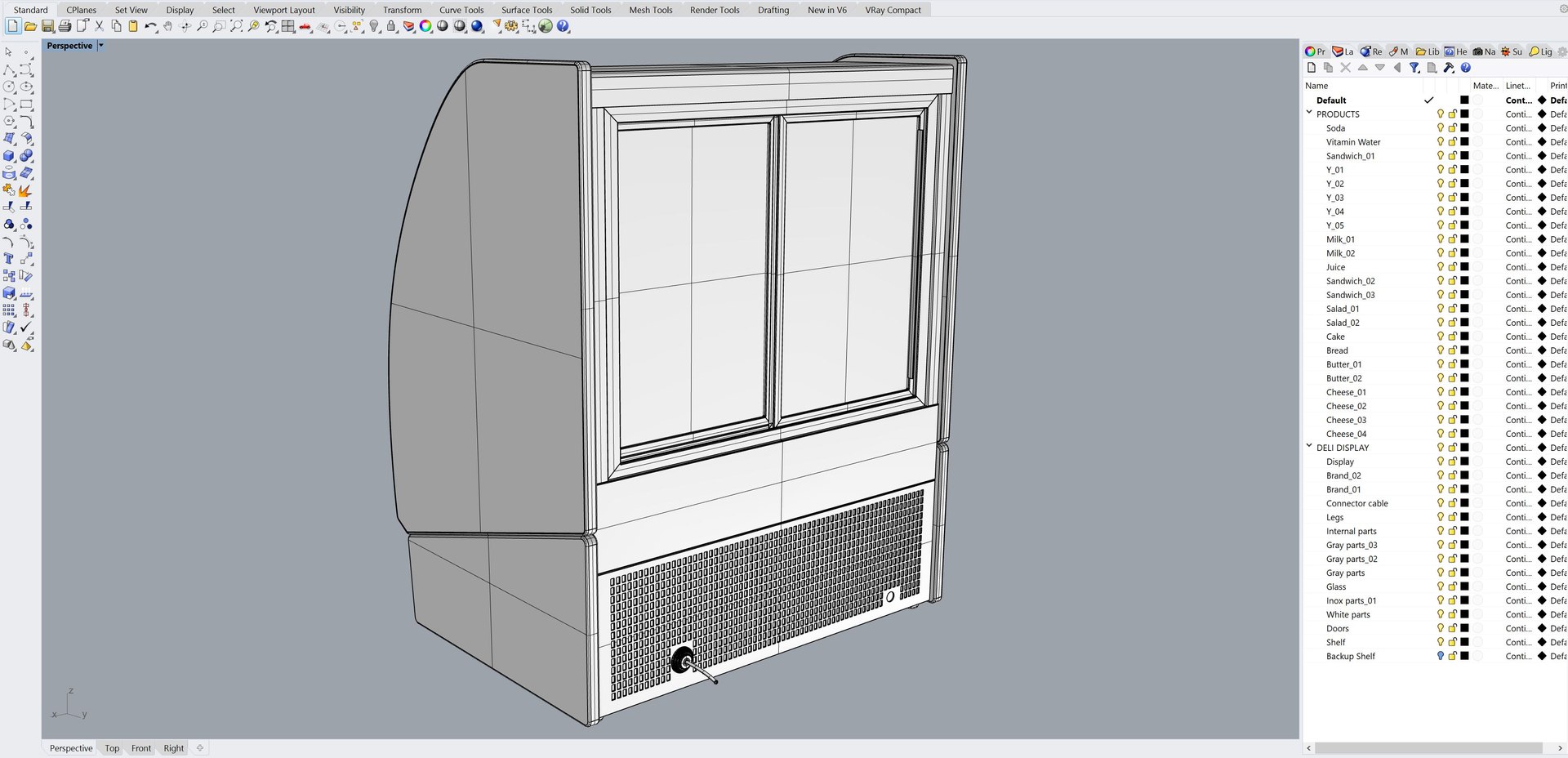Toggle lock for Cake layer
Viewport: 1568px width, 758px height.
[x=1453, y=337]
